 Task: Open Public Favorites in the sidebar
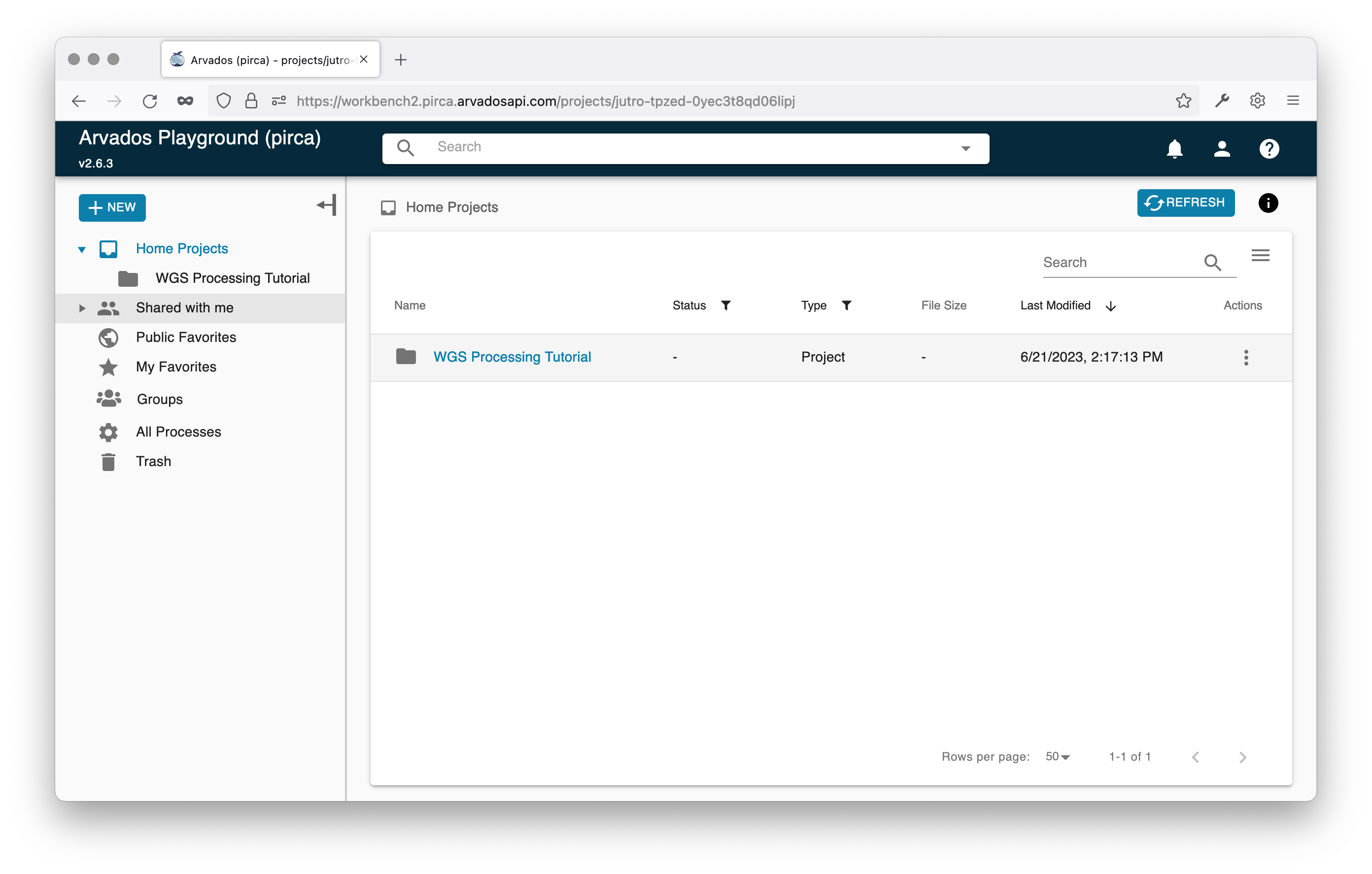pyautogui.click(x=186, y=337)
